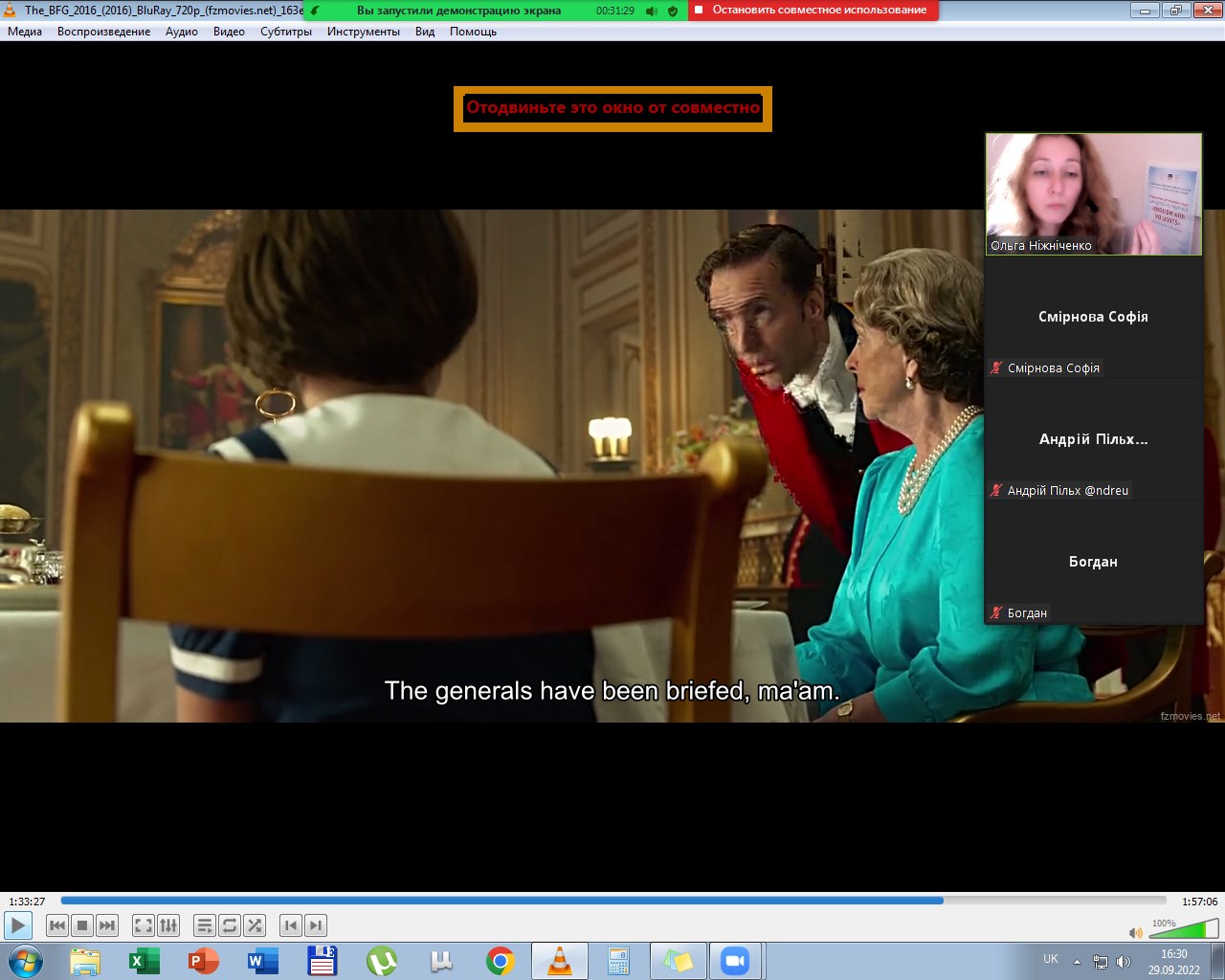Open the Медиа menu
Image resolution: width=1225 pixels, height=980 pixels.
pos(25,32)
